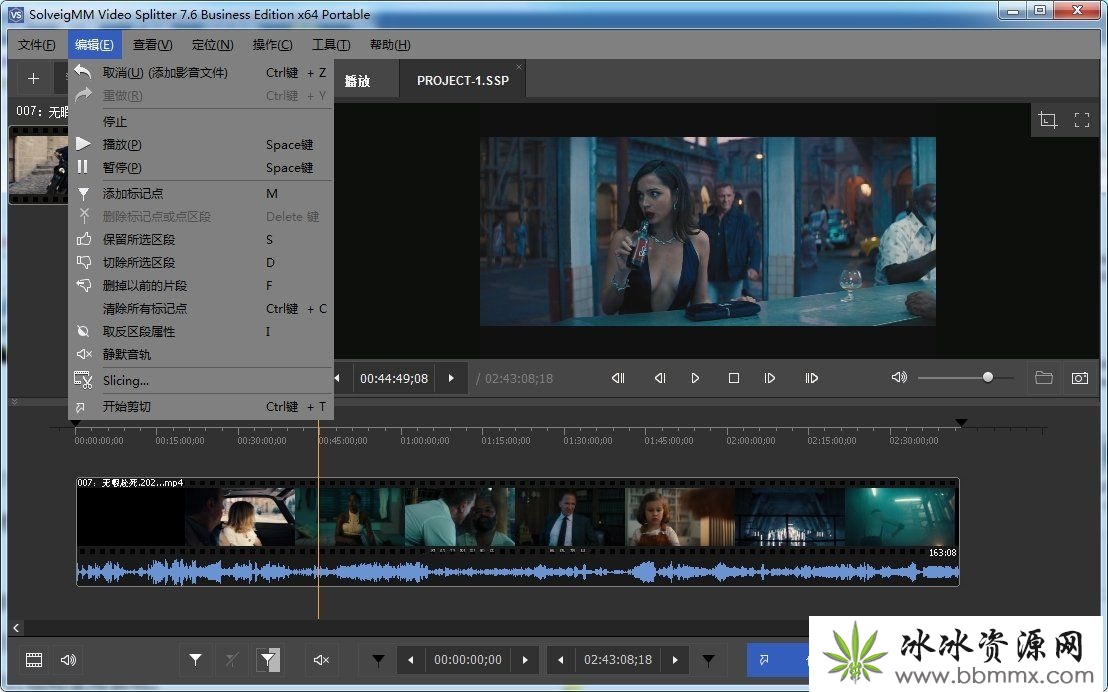The image size is (1108, 692).
Task: Step one frame forward
Action: pyautogui.click(x=770, y=378)
